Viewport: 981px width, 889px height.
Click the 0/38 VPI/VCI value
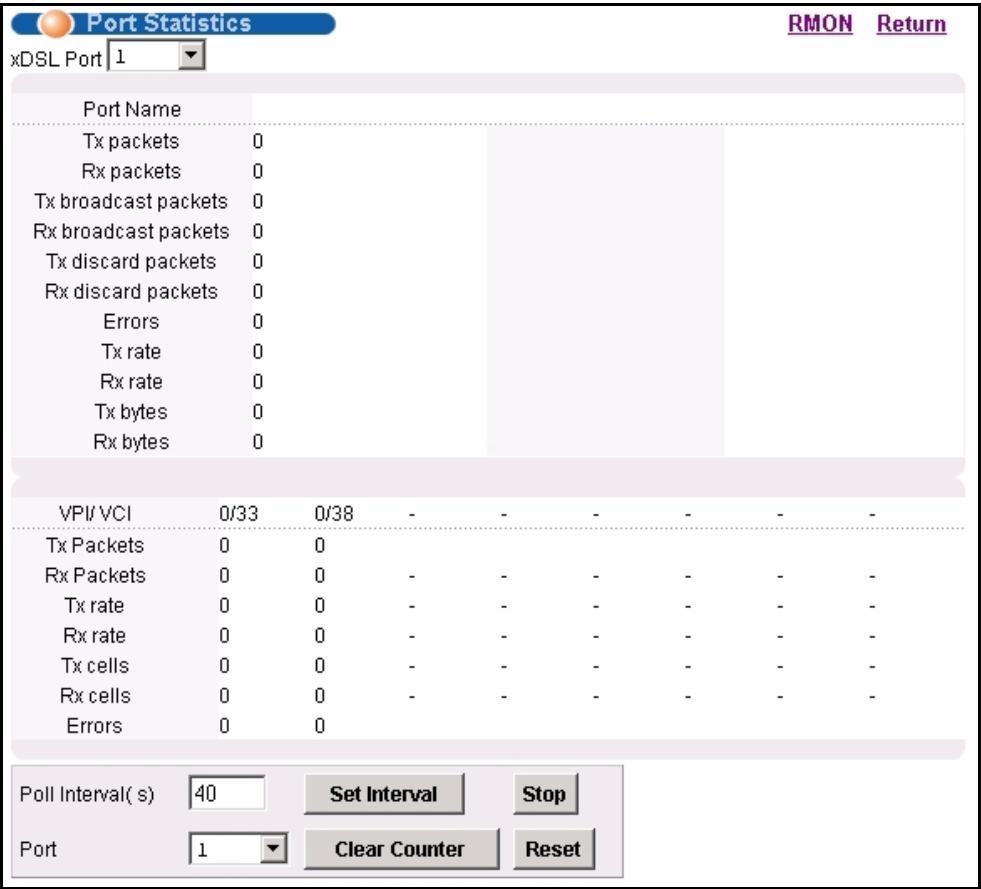tap(333, 514)
